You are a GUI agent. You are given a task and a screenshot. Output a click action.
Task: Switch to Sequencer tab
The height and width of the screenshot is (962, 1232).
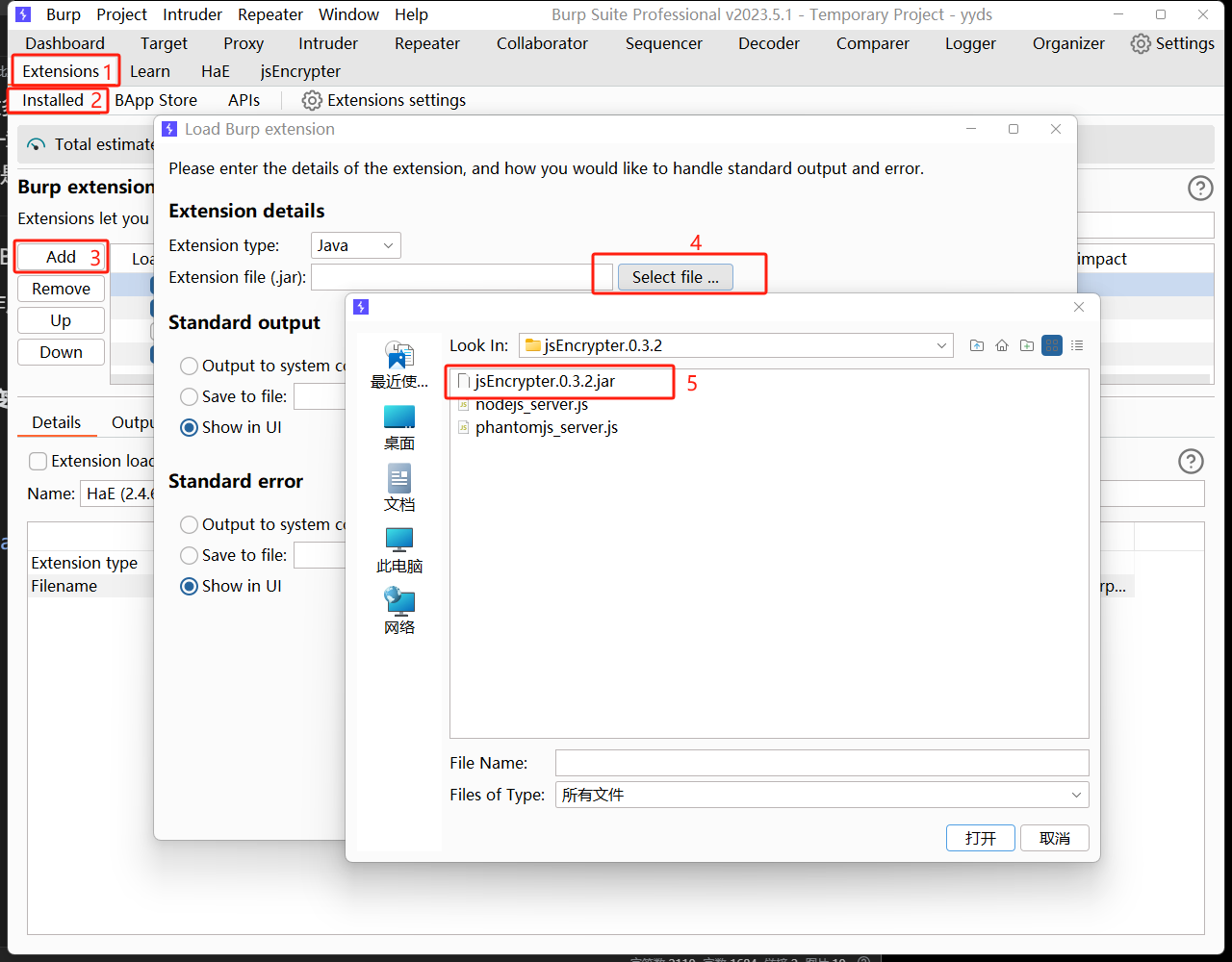[x=664, y=43]
